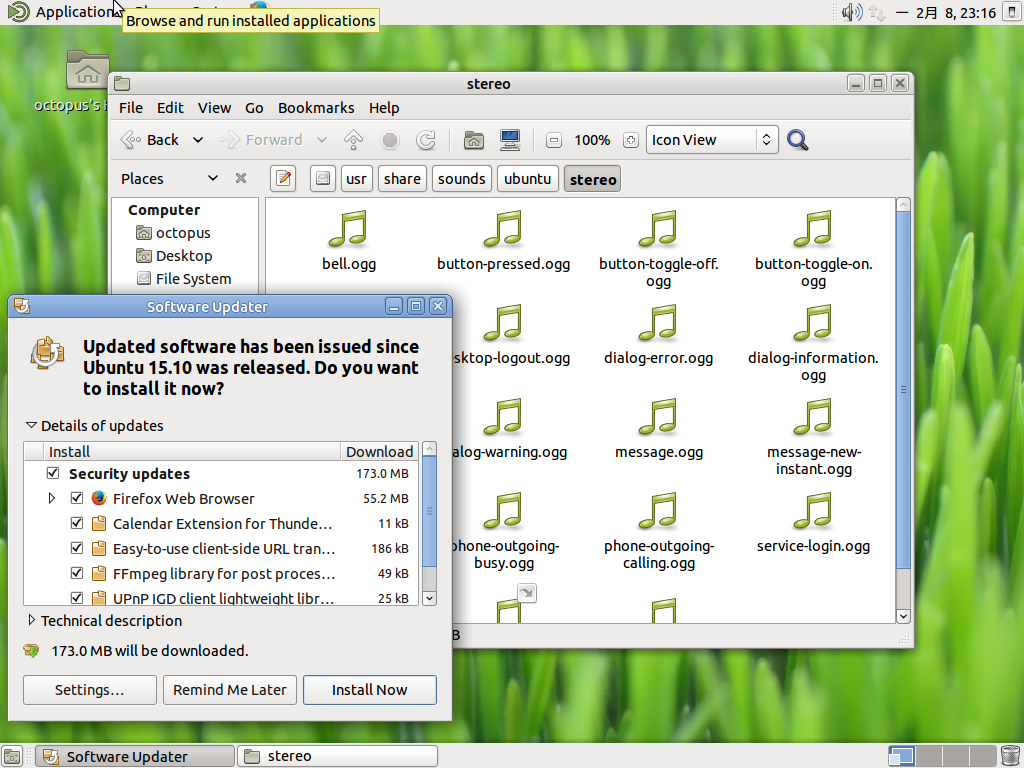Click the Show Desktop icon in bottom panel
Viewport: 1024px width, 768px height.
point(13,756)
